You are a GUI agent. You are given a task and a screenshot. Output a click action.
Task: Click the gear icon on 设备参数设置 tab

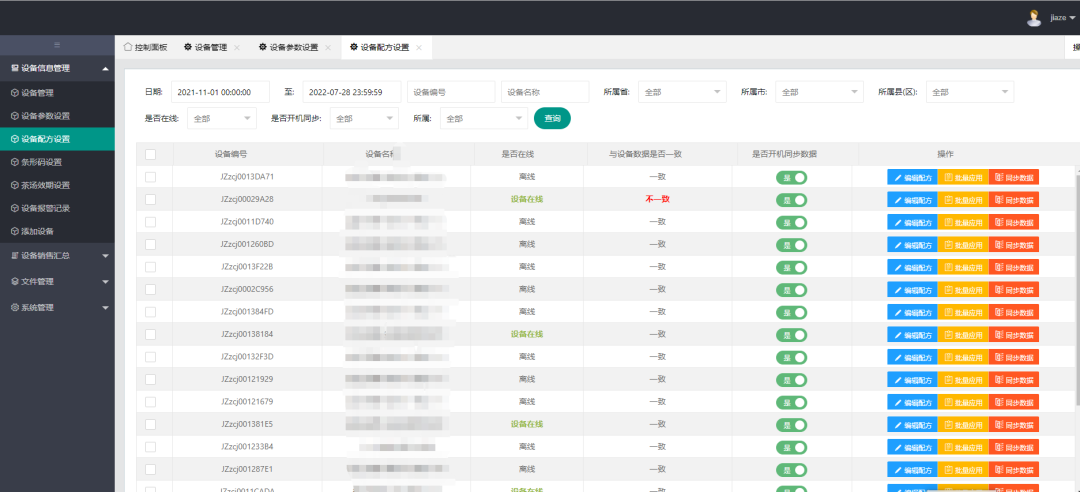tap(262, 47)
